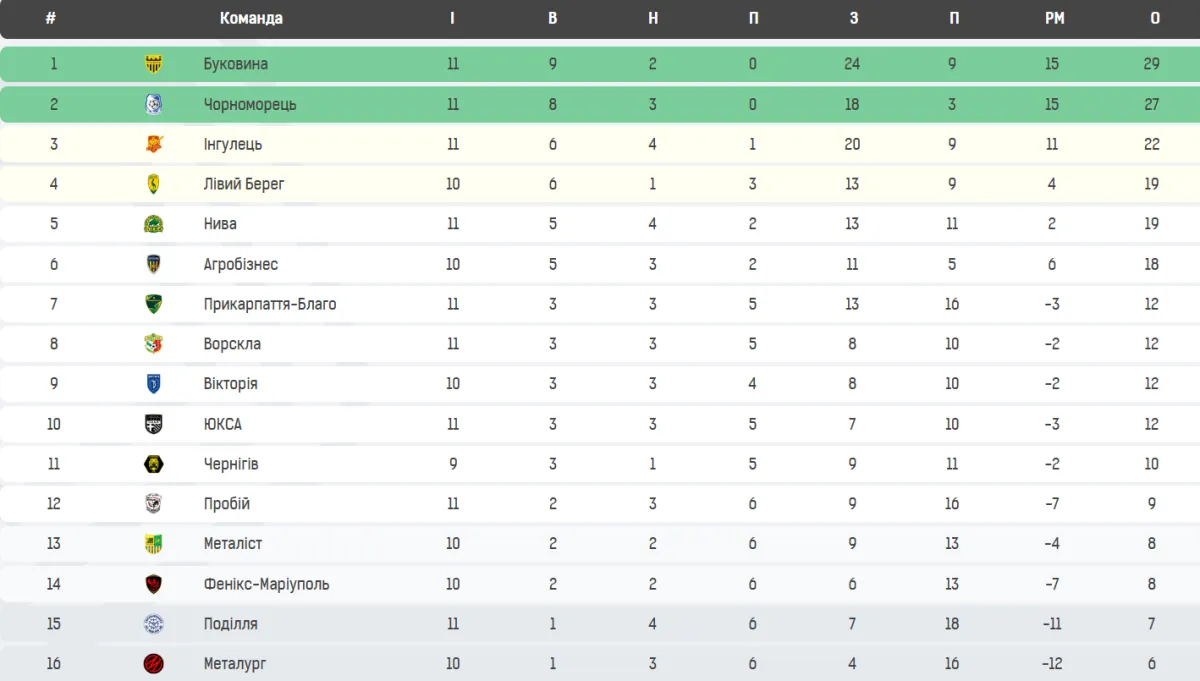The image size is (1200, 681).
Task: Click the ЮКСА team badge
Action: 153,424
